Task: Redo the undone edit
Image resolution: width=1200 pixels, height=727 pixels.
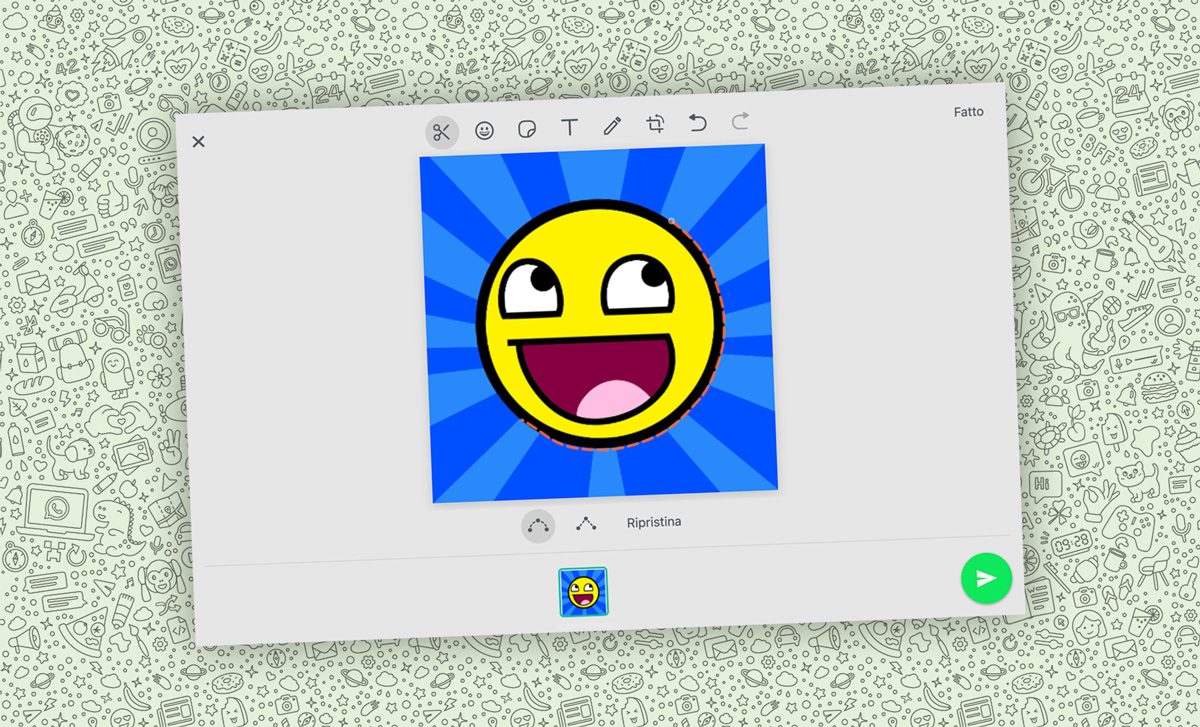Action: (741, 121)
